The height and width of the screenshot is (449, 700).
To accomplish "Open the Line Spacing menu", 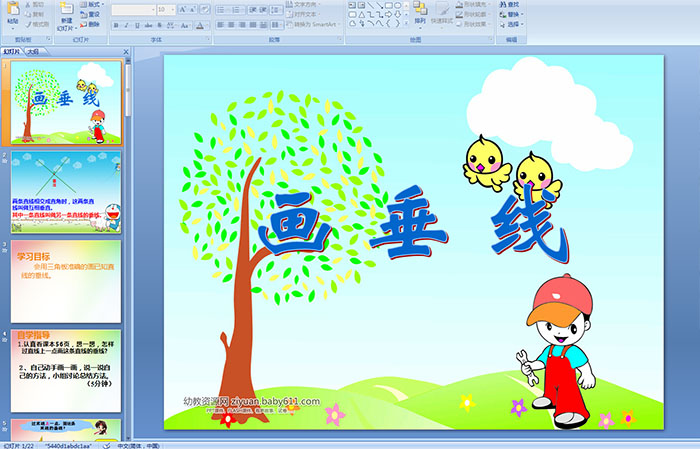I will pyautogui.click(x=276, y=10).
